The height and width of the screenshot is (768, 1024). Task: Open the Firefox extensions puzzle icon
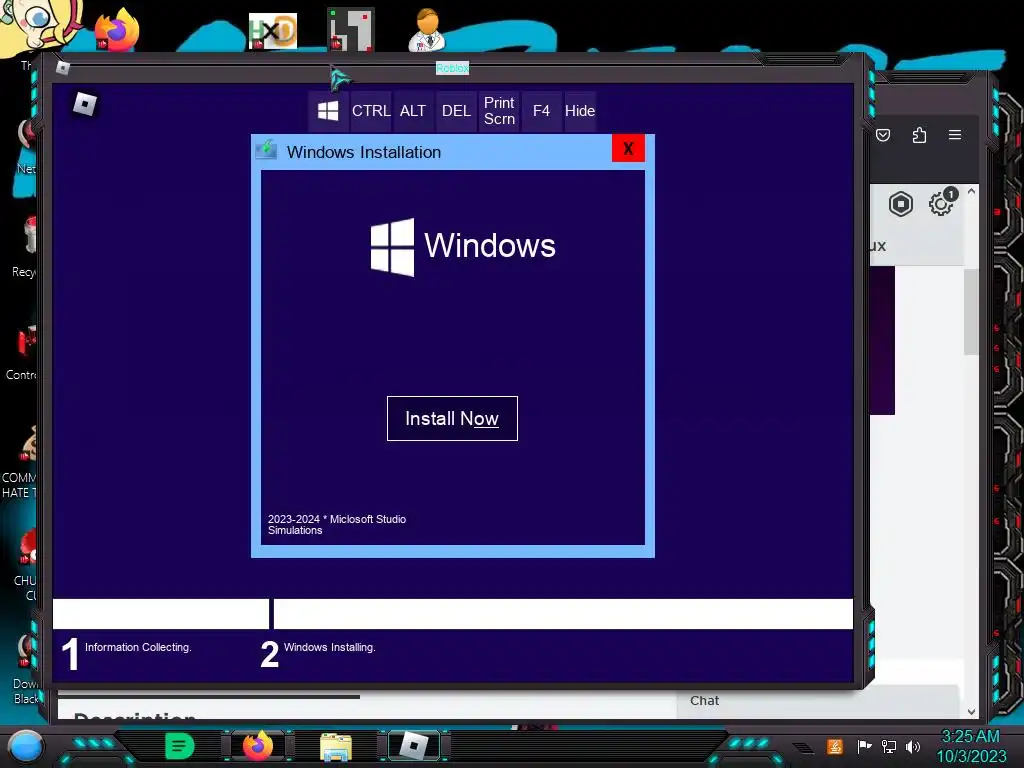click(x=919, y=135)
